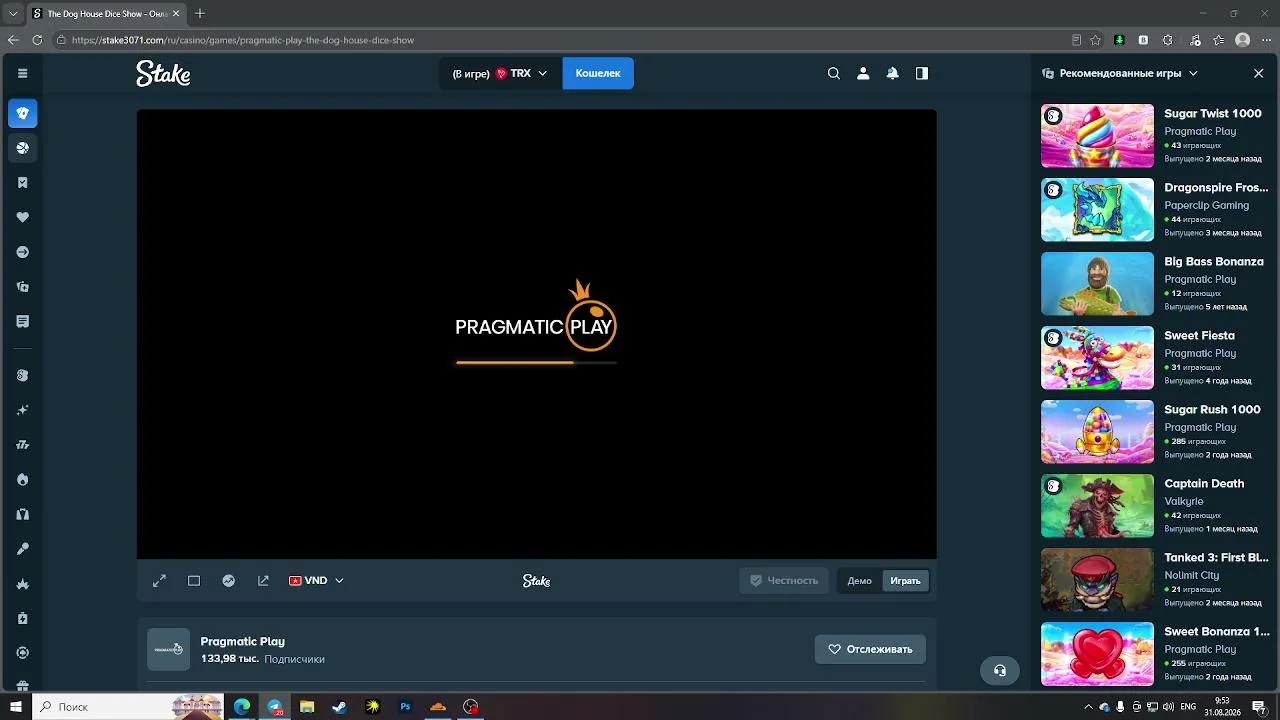Image resolution: width=1280 pixels, height=720 pixels.
Task: Open a new browser tab
Action: (x=200, y=14)
